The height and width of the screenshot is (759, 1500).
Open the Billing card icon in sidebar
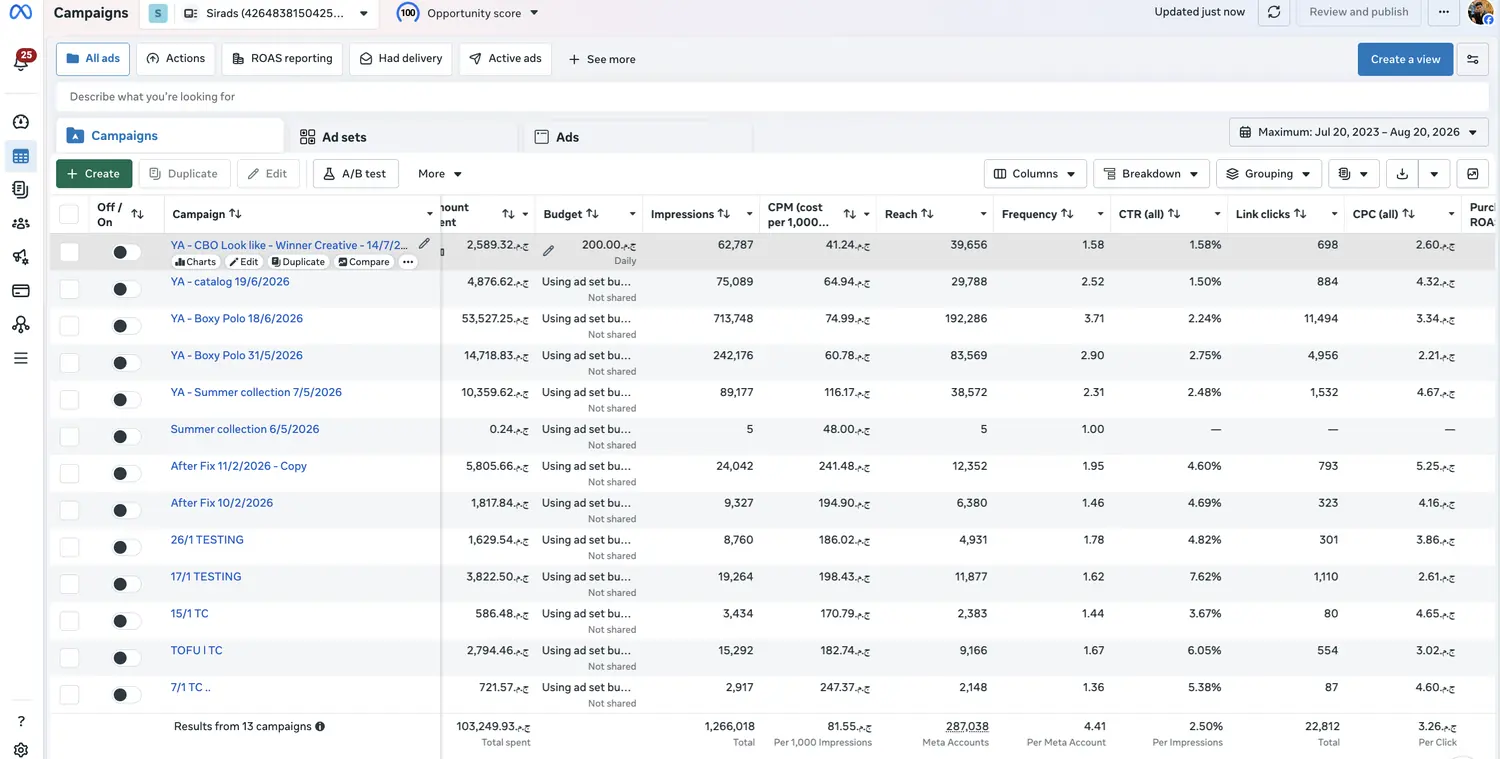pos(21,291)
